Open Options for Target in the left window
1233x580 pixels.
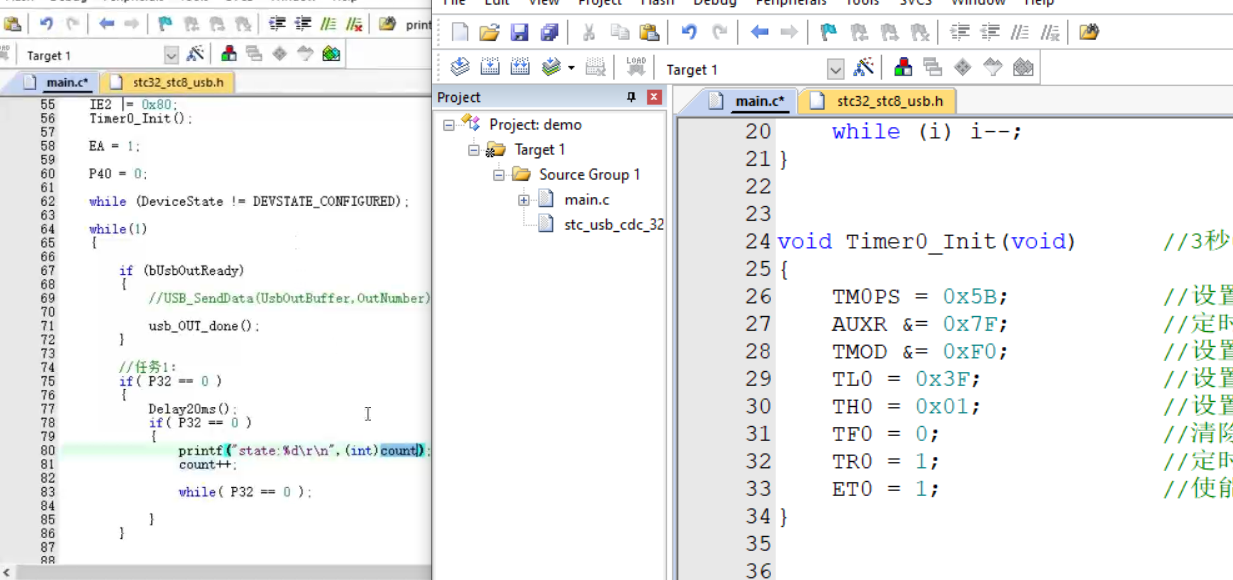(x=195, y=54)
